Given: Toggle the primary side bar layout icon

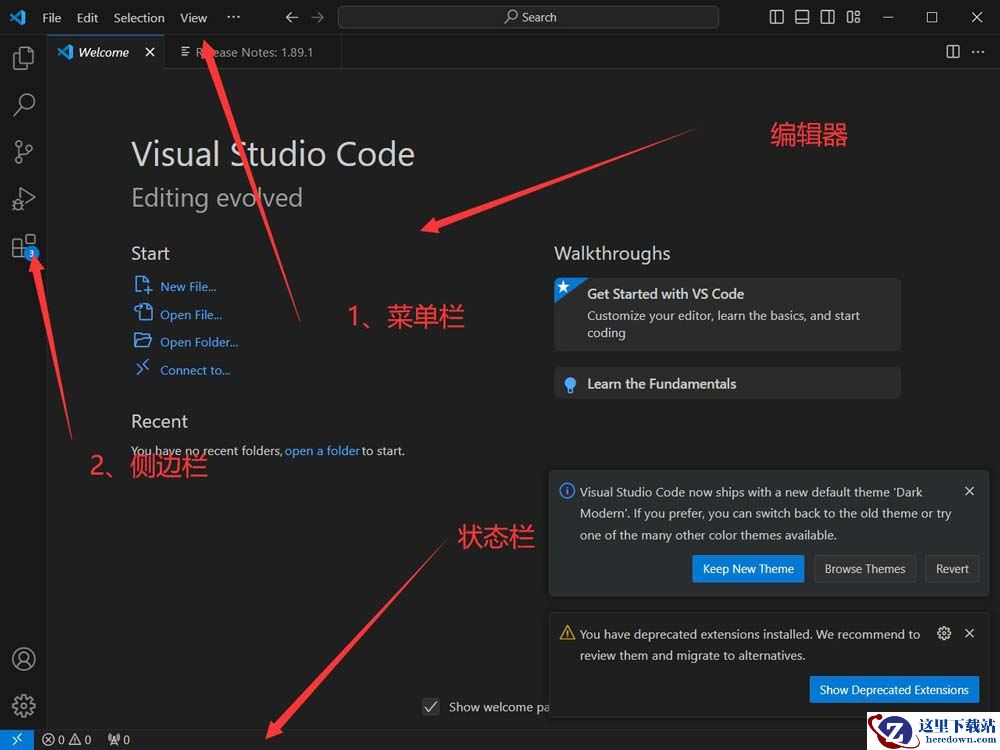Looking at the screenshot, I should point(776,17).
